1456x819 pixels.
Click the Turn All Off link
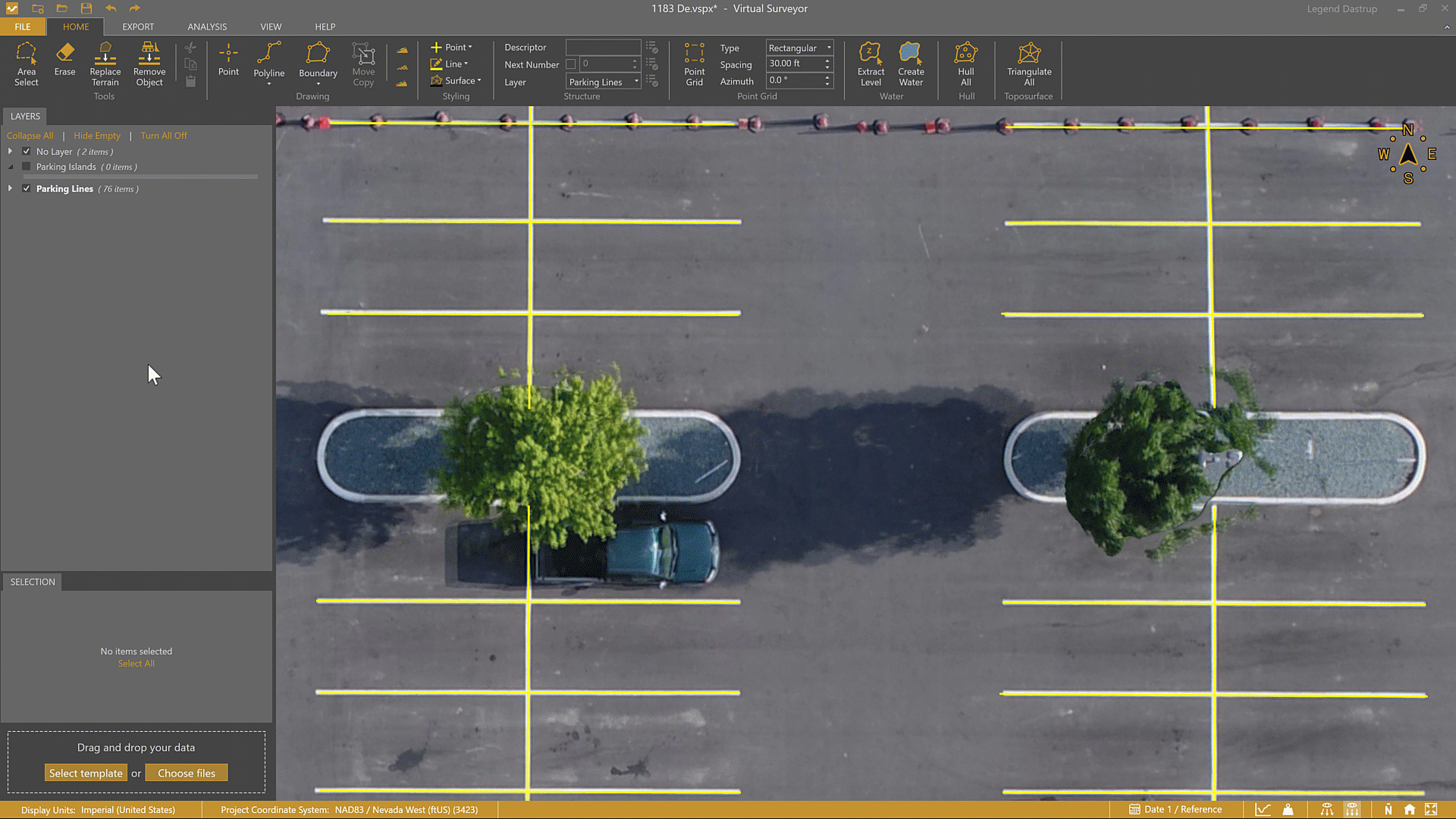click(x=163, y=136)
